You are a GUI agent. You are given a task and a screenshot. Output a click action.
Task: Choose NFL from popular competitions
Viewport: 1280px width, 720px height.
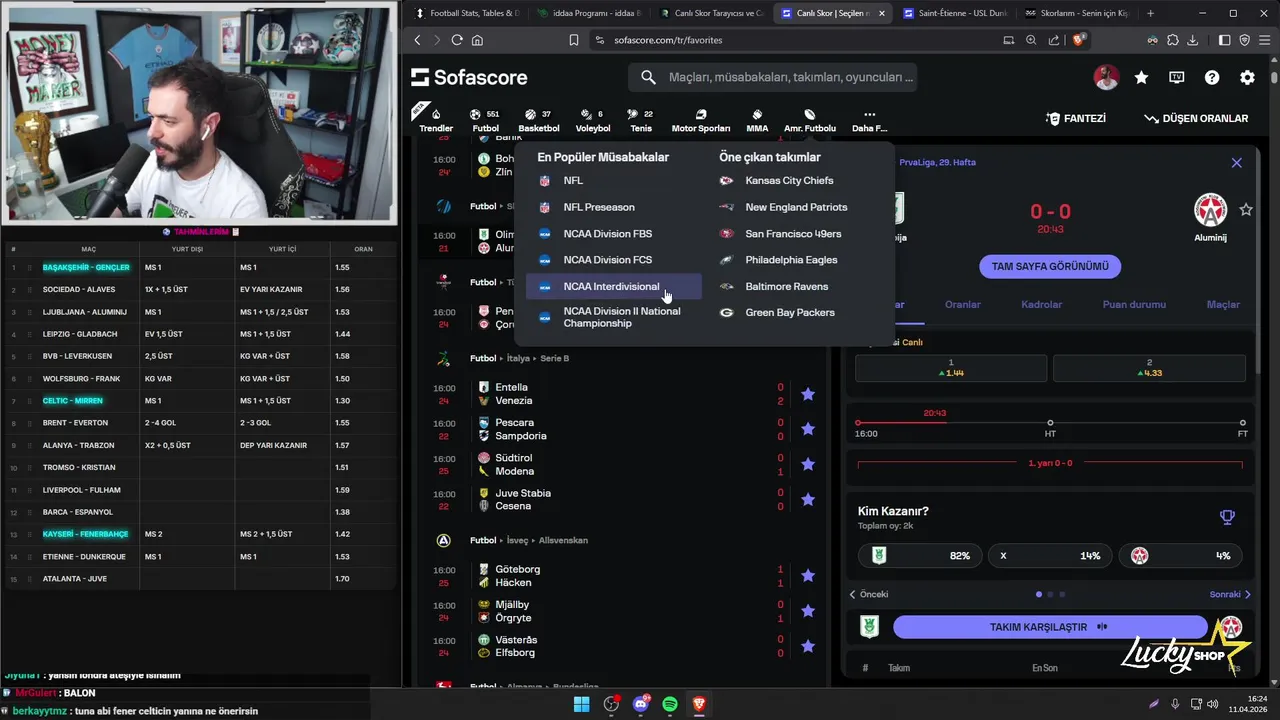coord(614,181)
